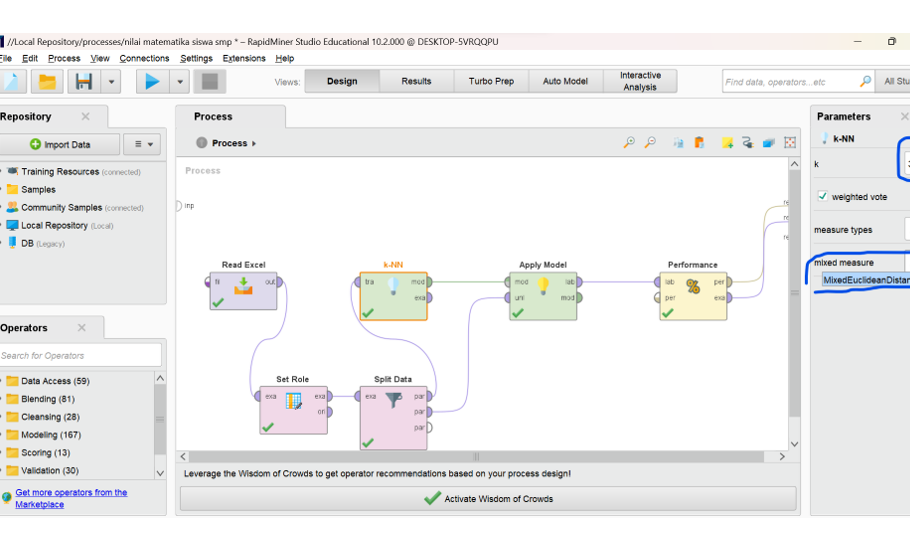This screenshot has width=910, height=534.
Task: Click the Search for Operators field
Action: pos(80,355)
